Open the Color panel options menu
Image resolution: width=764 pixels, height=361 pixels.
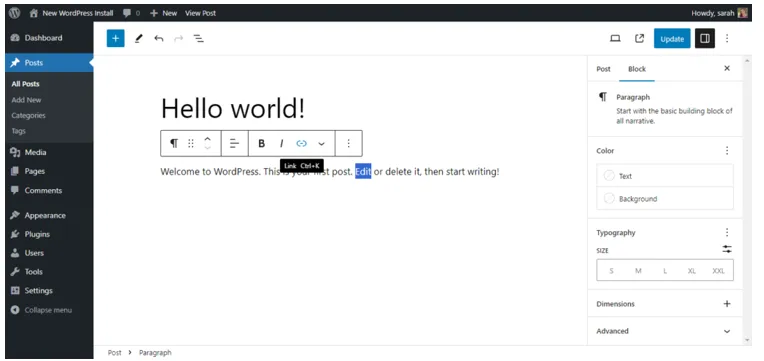[727, 151]
